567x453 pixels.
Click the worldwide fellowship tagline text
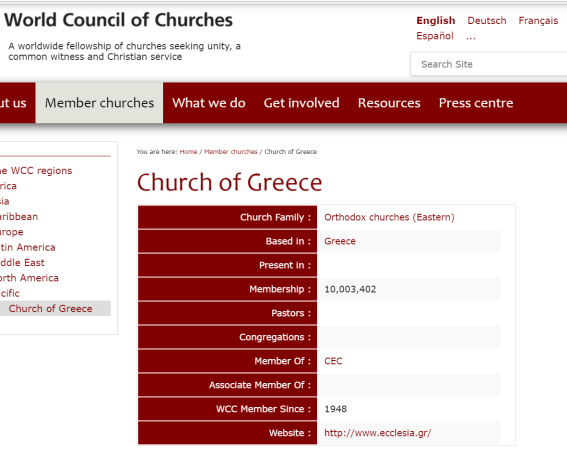click(124, 51)
